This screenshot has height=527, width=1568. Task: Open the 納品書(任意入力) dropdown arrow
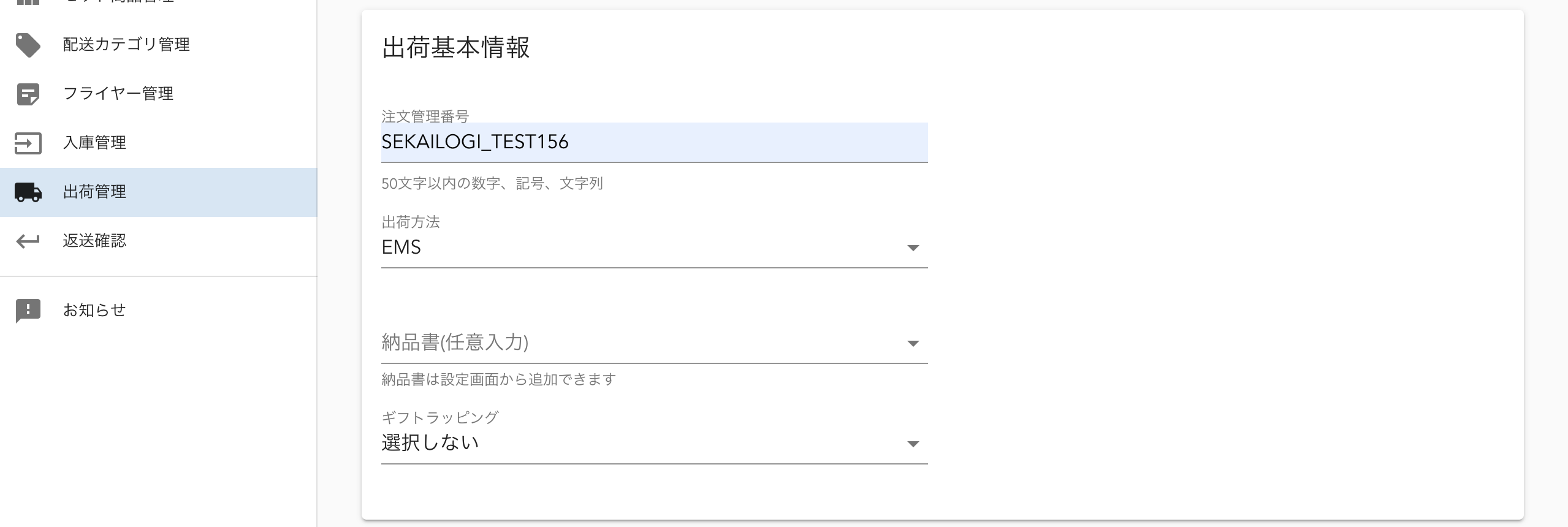point(913,344)
